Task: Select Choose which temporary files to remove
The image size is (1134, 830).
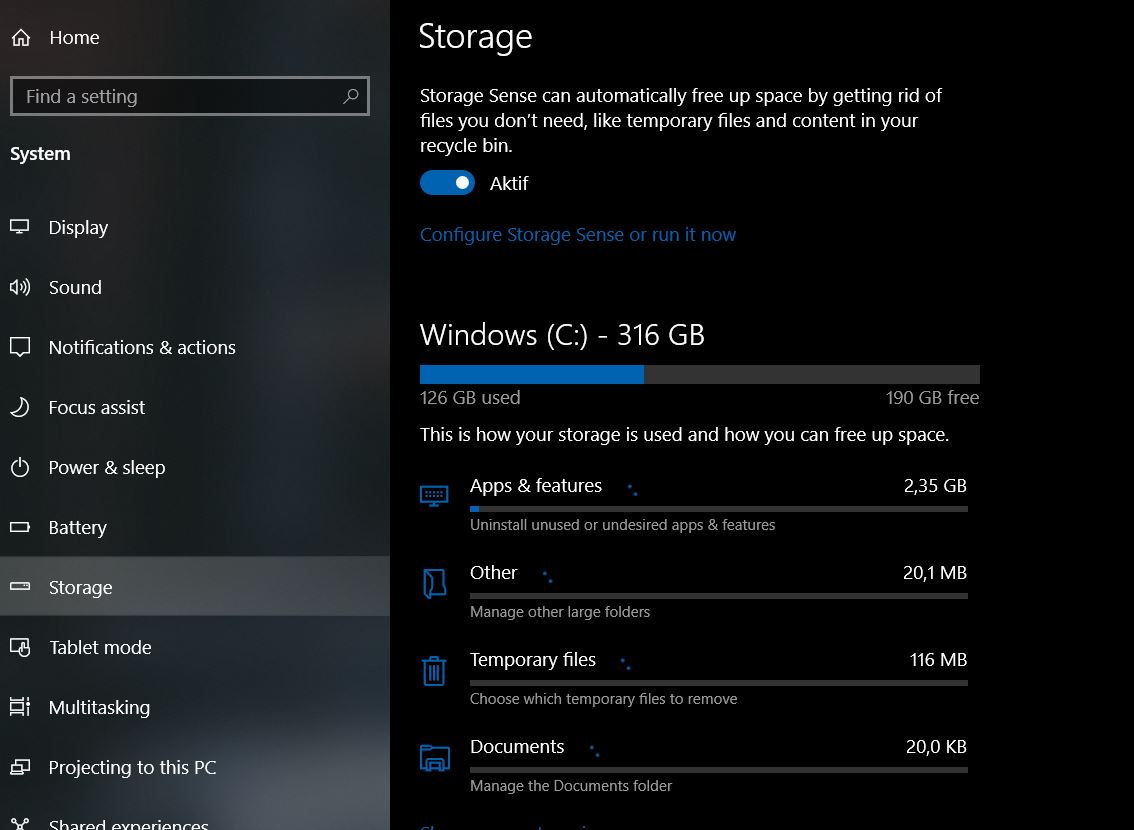Action: (603, 698)
